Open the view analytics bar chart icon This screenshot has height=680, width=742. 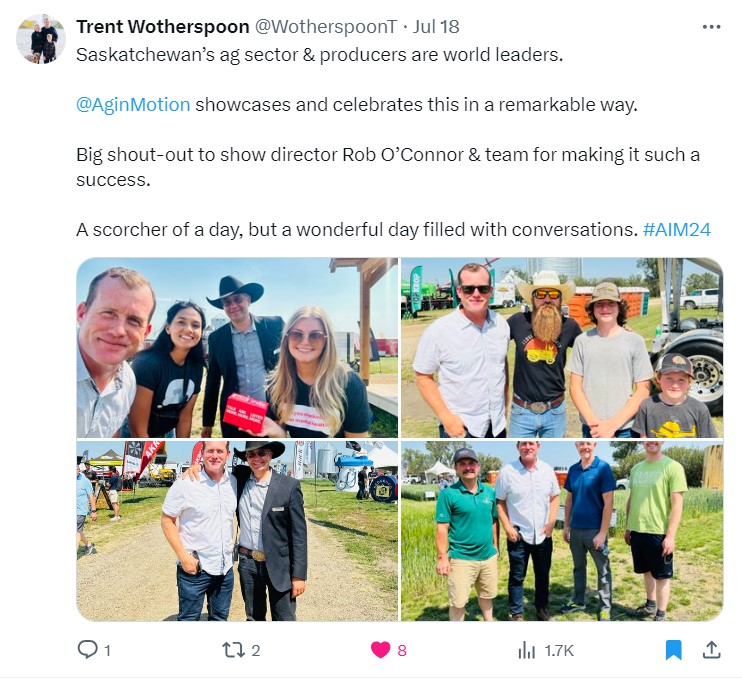pos(527,650)
